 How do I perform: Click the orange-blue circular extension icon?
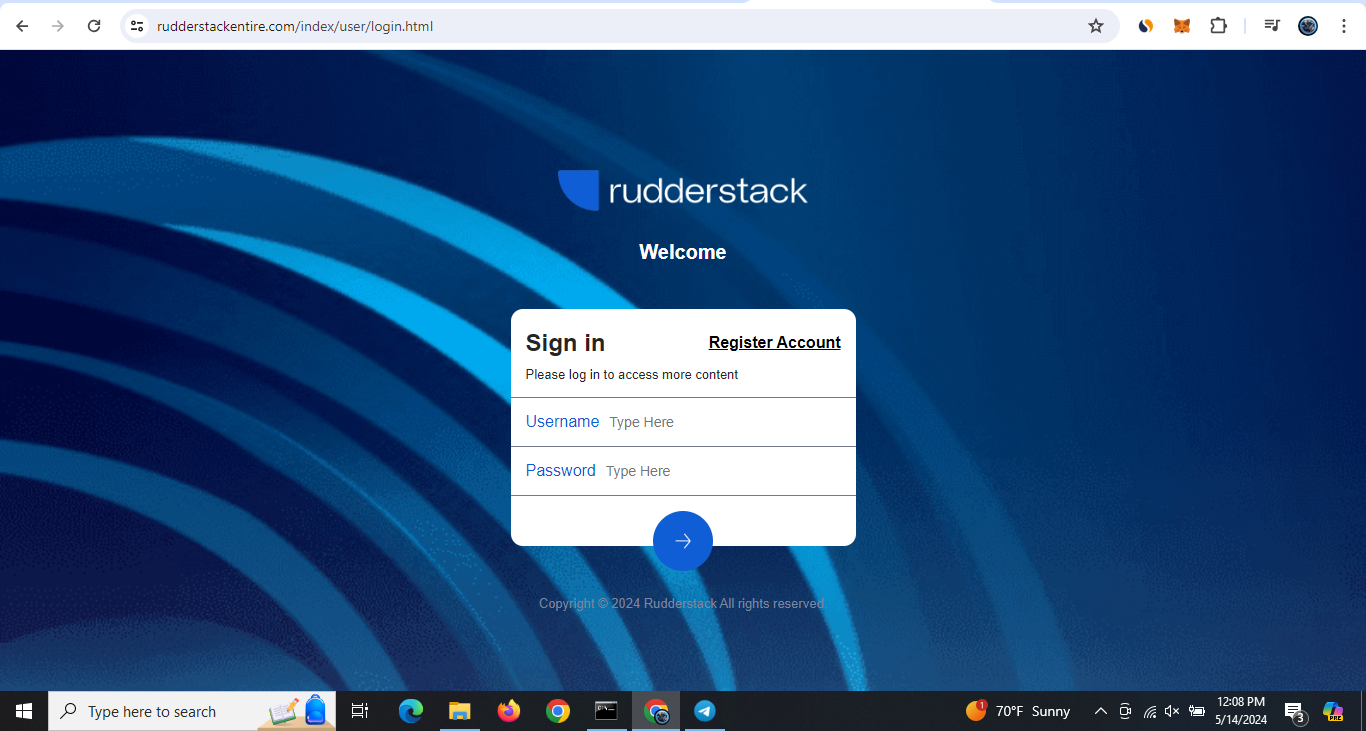[x=1146, y=26]
